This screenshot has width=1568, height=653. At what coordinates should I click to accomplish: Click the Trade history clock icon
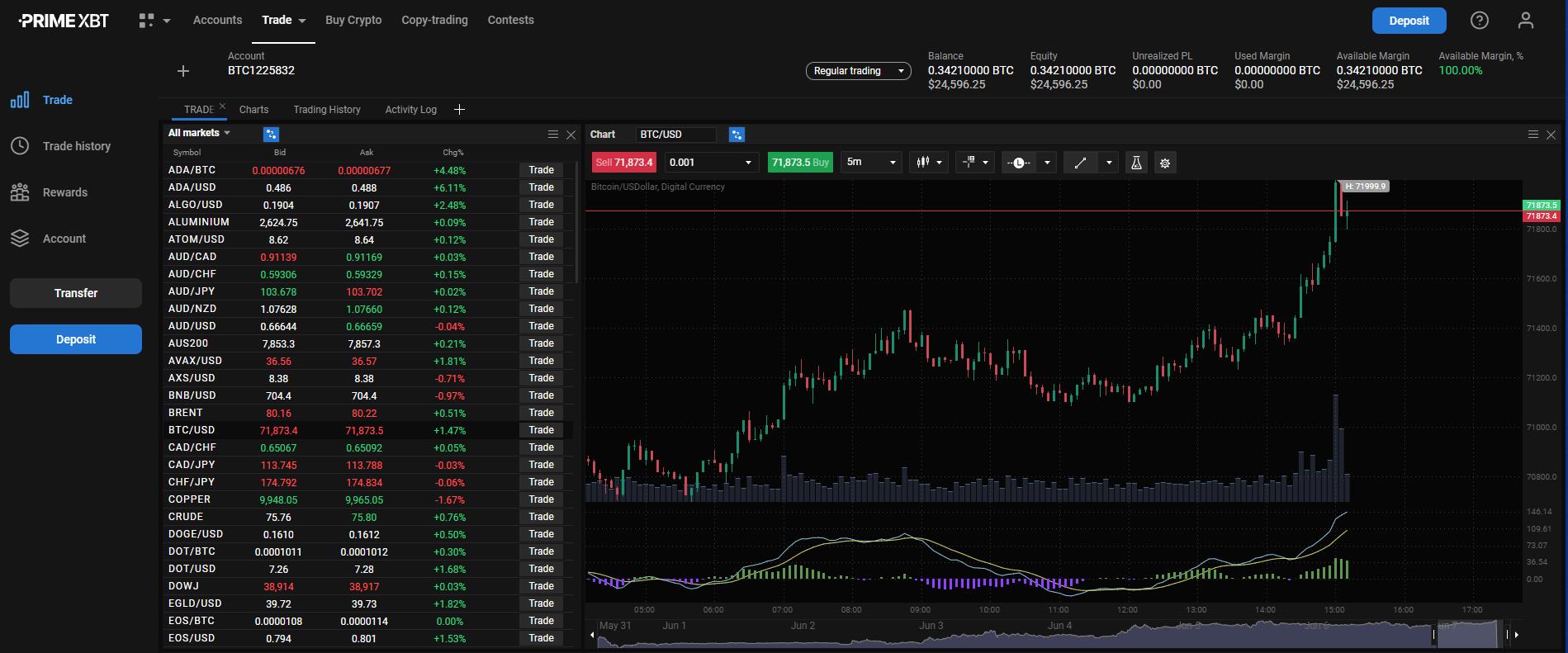[20, 146]
